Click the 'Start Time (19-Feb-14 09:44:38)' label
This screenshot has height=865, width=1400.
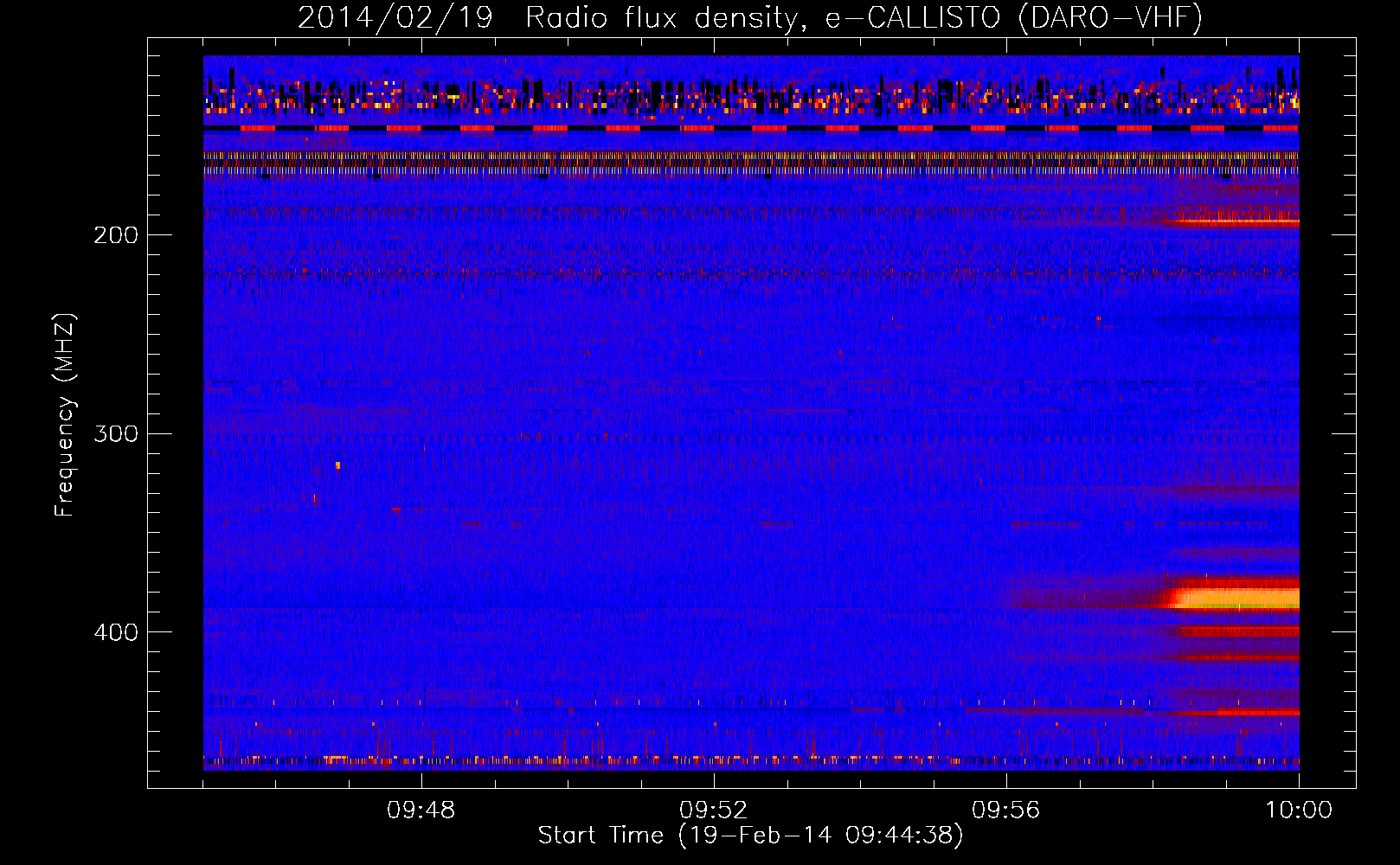click(750, 836)
